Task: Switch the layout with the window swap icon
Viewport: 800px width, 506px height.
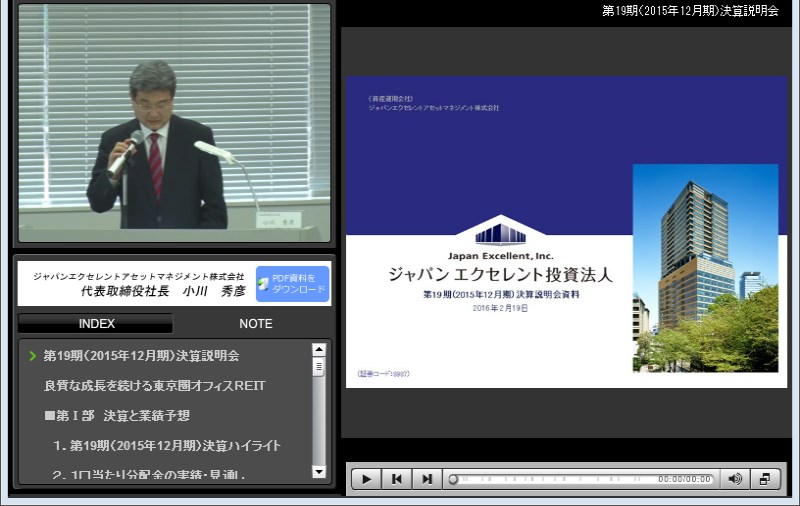Action: coord(765,478)
